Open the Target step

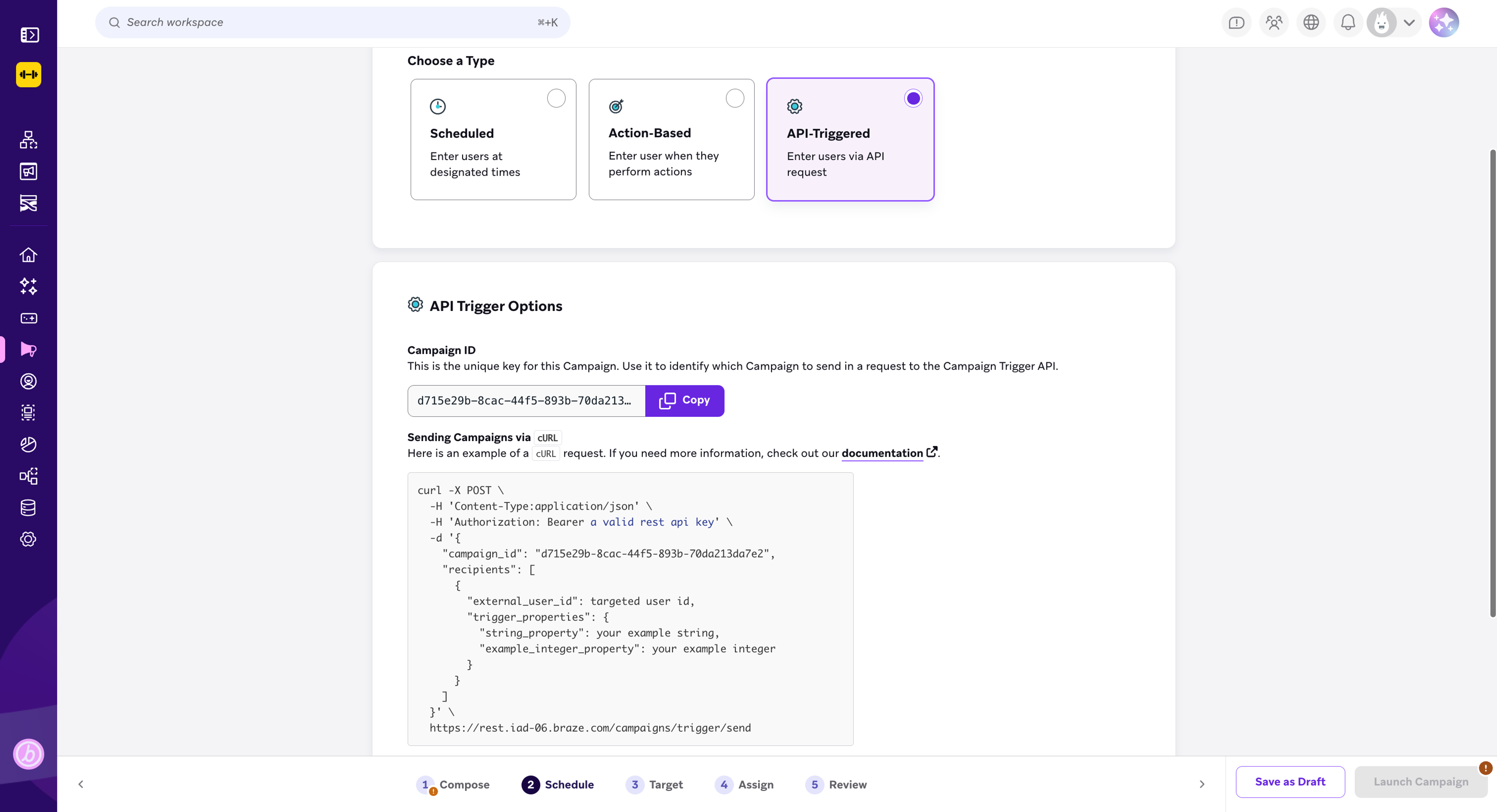point(655,785)
